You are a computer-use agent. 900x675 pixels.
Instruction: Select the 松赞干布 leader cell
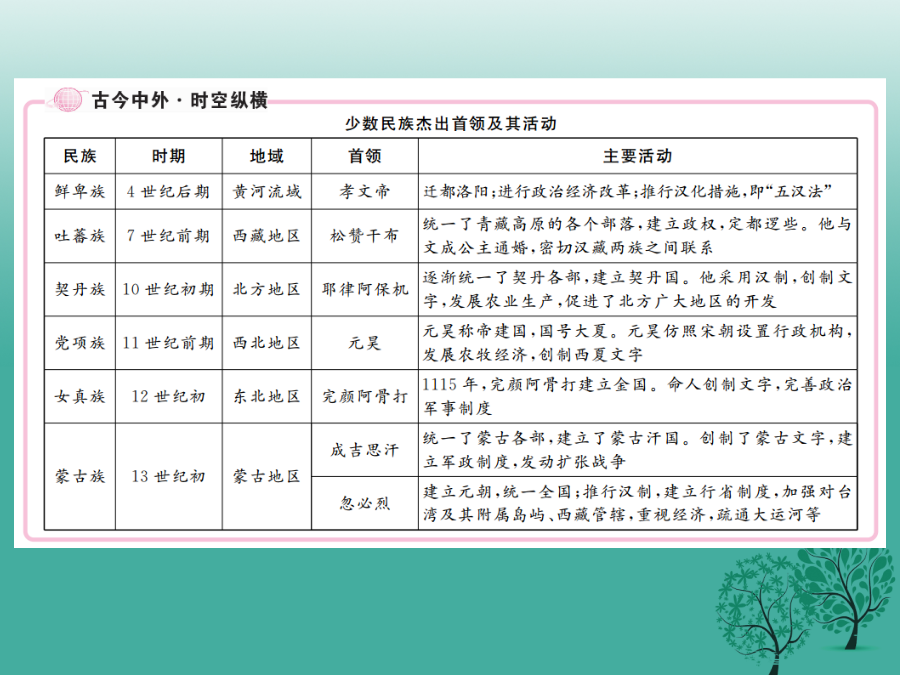coord(365,236)
